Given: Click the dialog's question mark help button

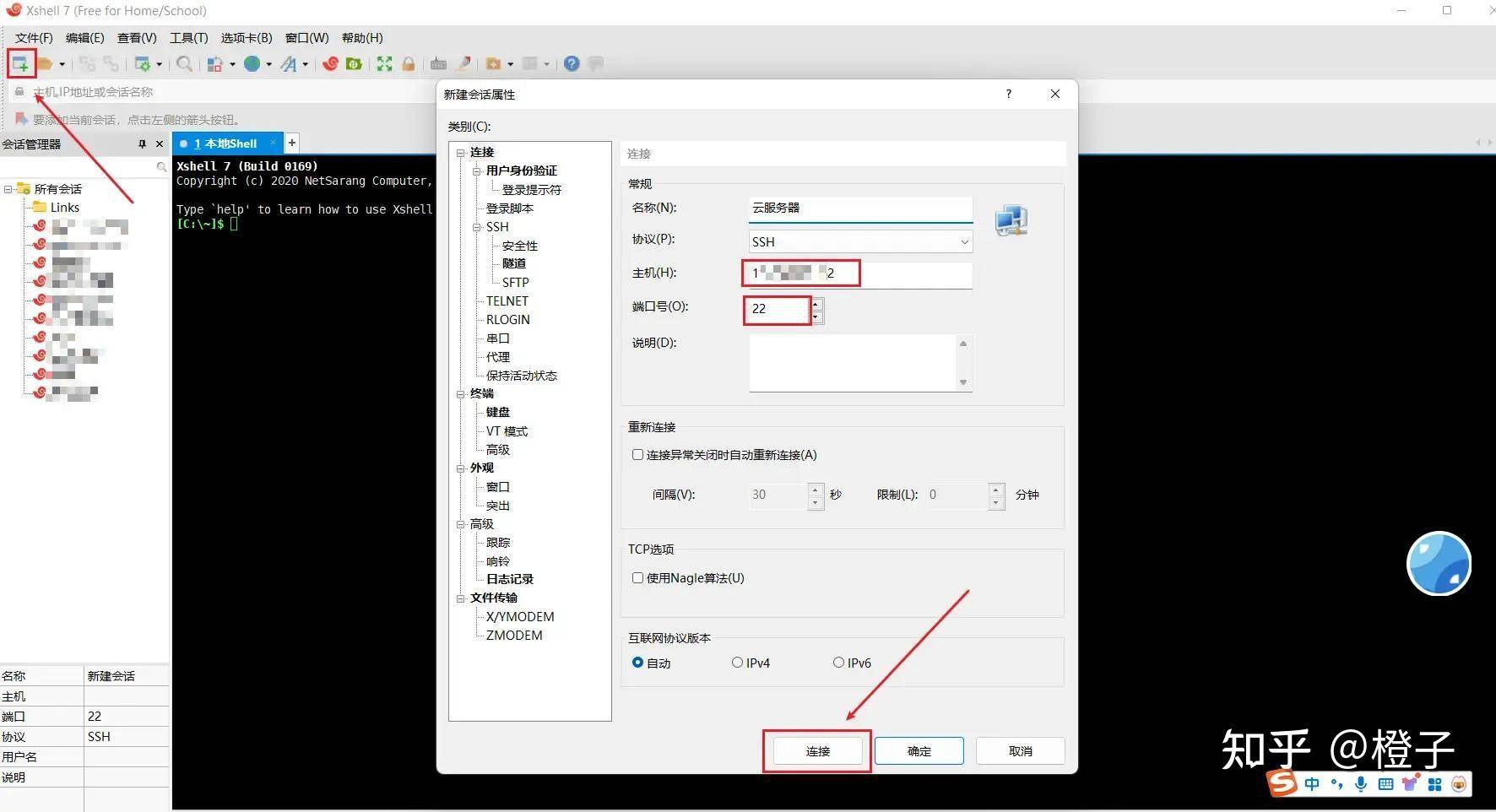Looking at the screenshot, I should pos(1008,94).
